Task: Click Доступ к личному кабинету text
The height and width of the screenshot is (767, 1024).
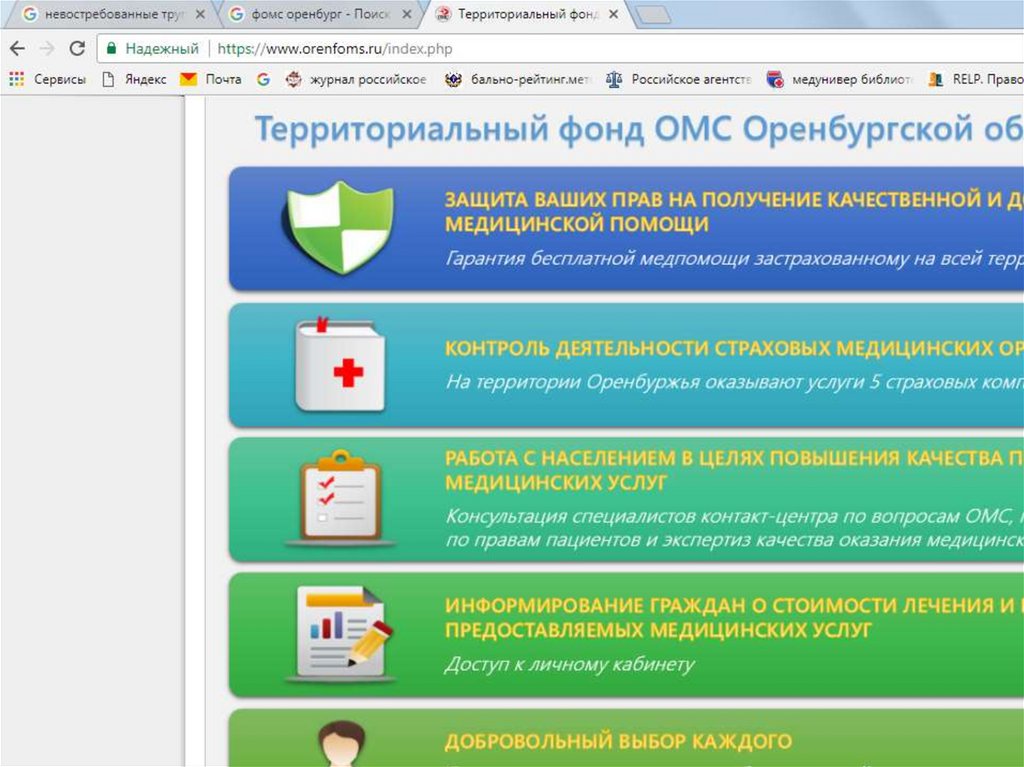Action: [569, 664]
